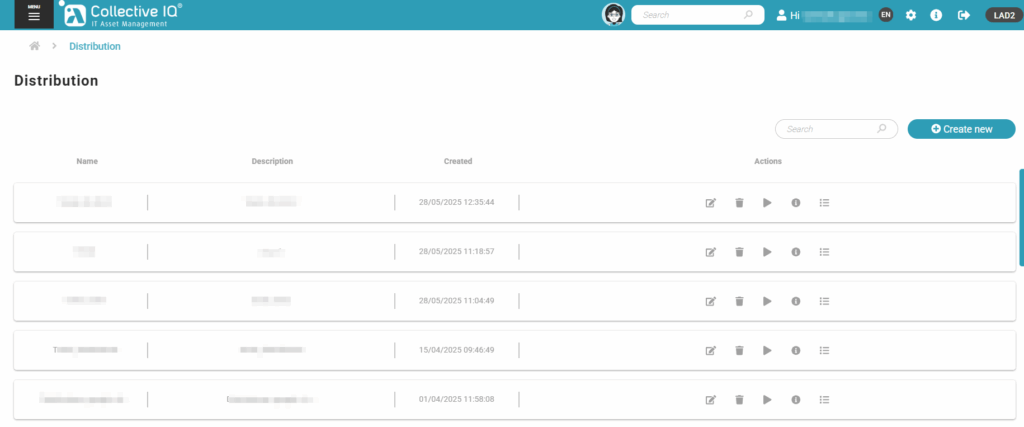Click the Distribution breadcrumb link

94,46
